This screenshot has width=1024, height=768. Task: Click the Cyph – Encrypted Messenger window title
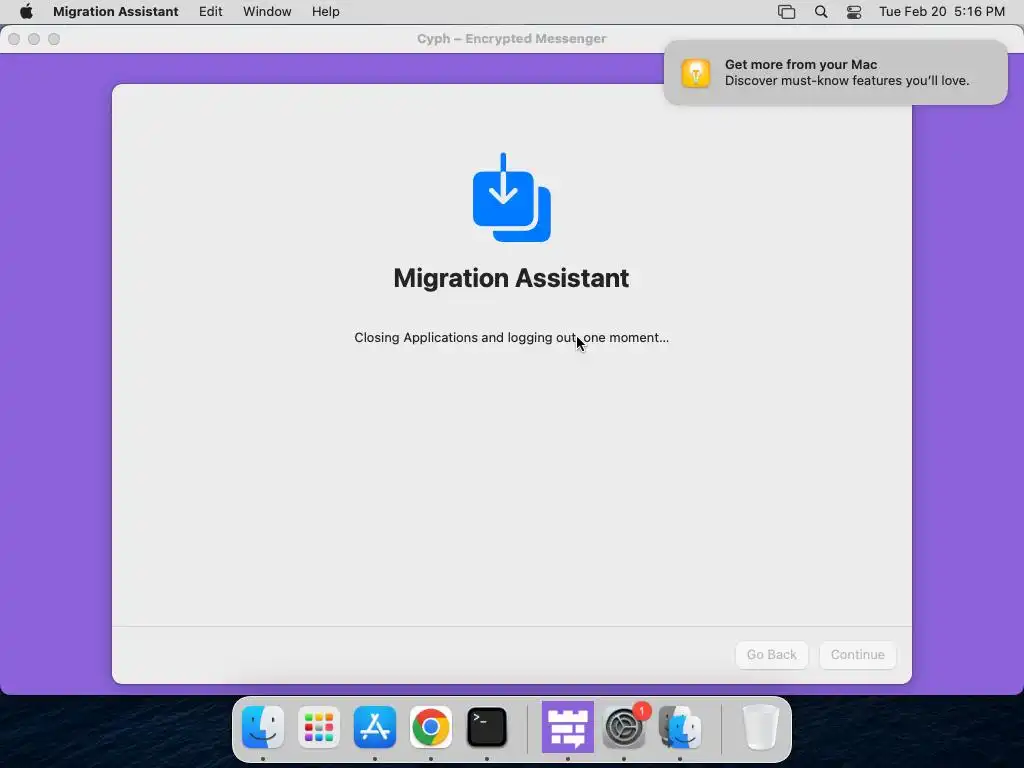click(x=511, y=39)
